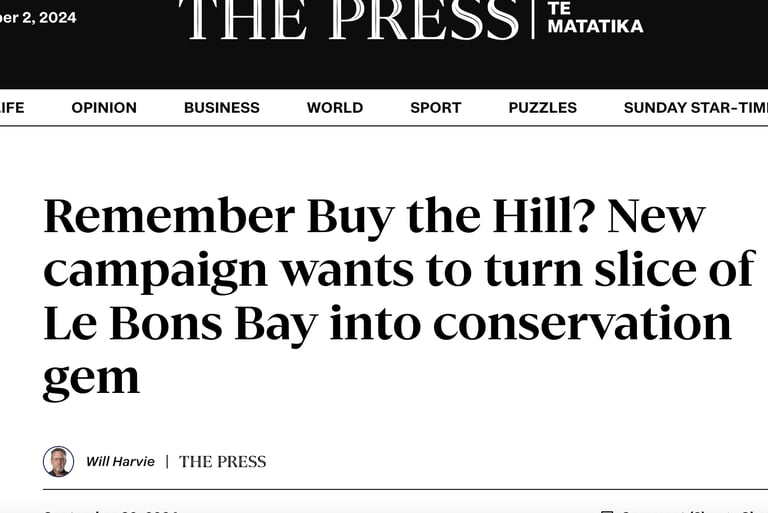
Task: Click The Press masthead logo
Action: (x=349, y=18)
